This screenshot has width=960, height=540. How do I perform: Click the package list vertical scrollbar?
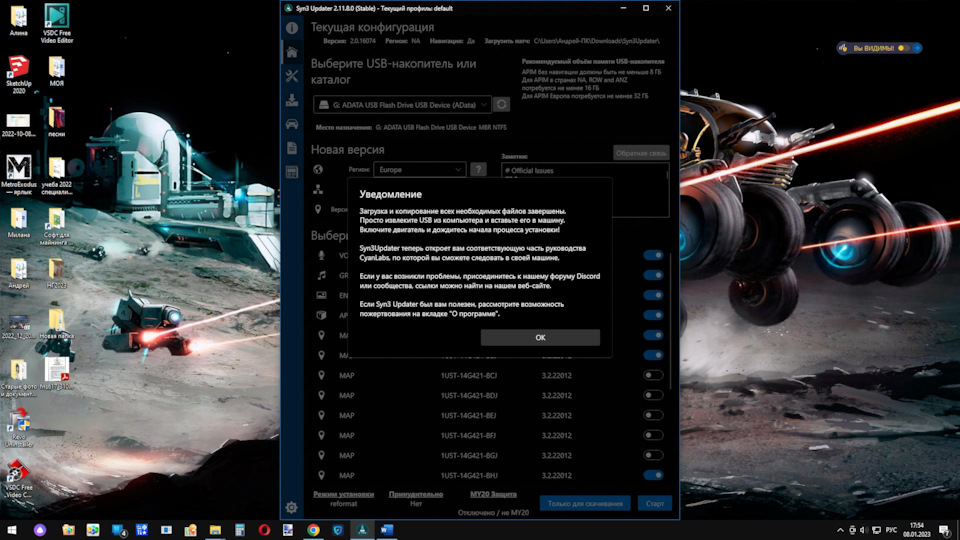671,321
